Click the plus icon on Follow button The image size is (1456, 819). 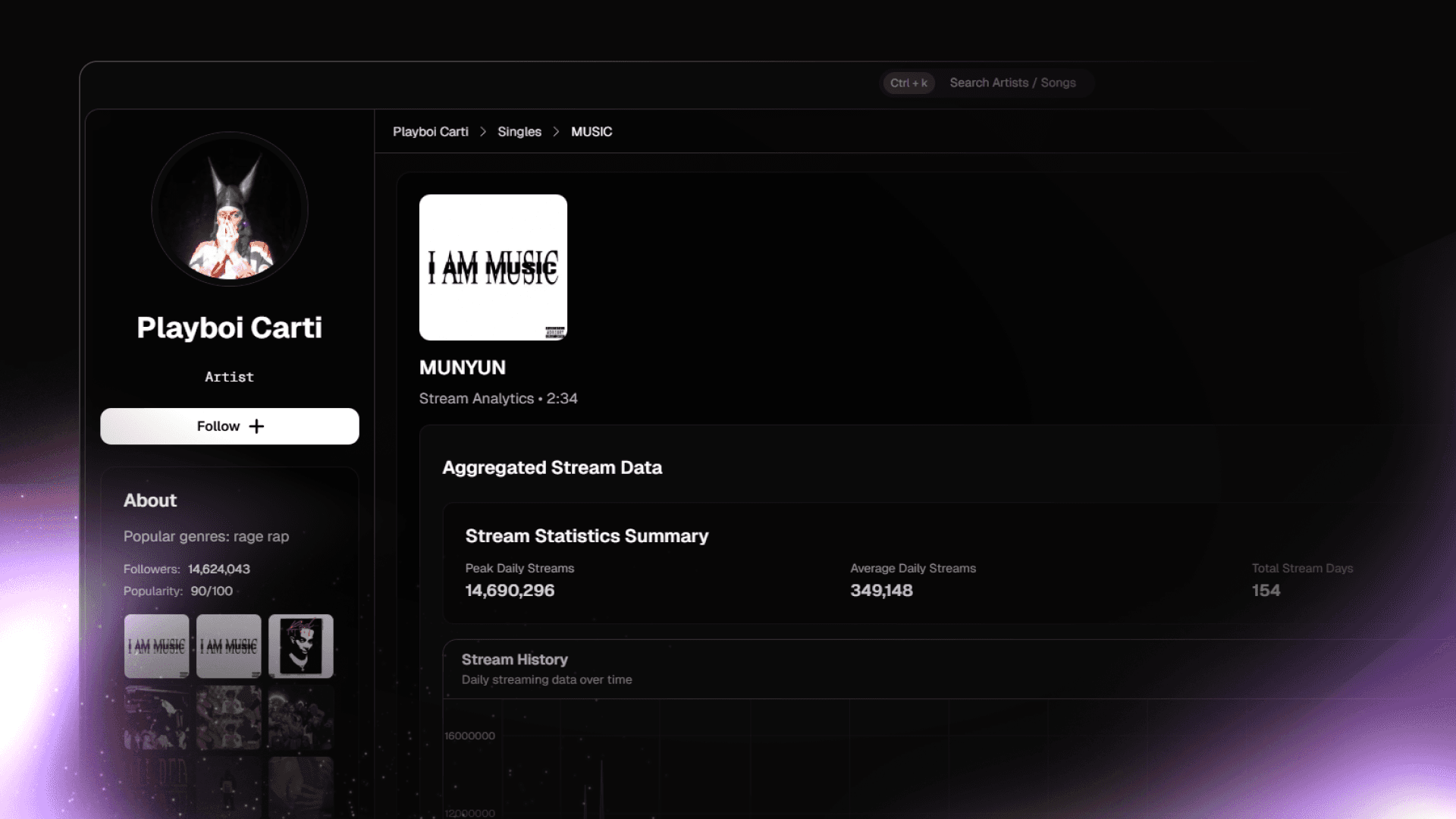pyautogui.click(x=257, y=426)
